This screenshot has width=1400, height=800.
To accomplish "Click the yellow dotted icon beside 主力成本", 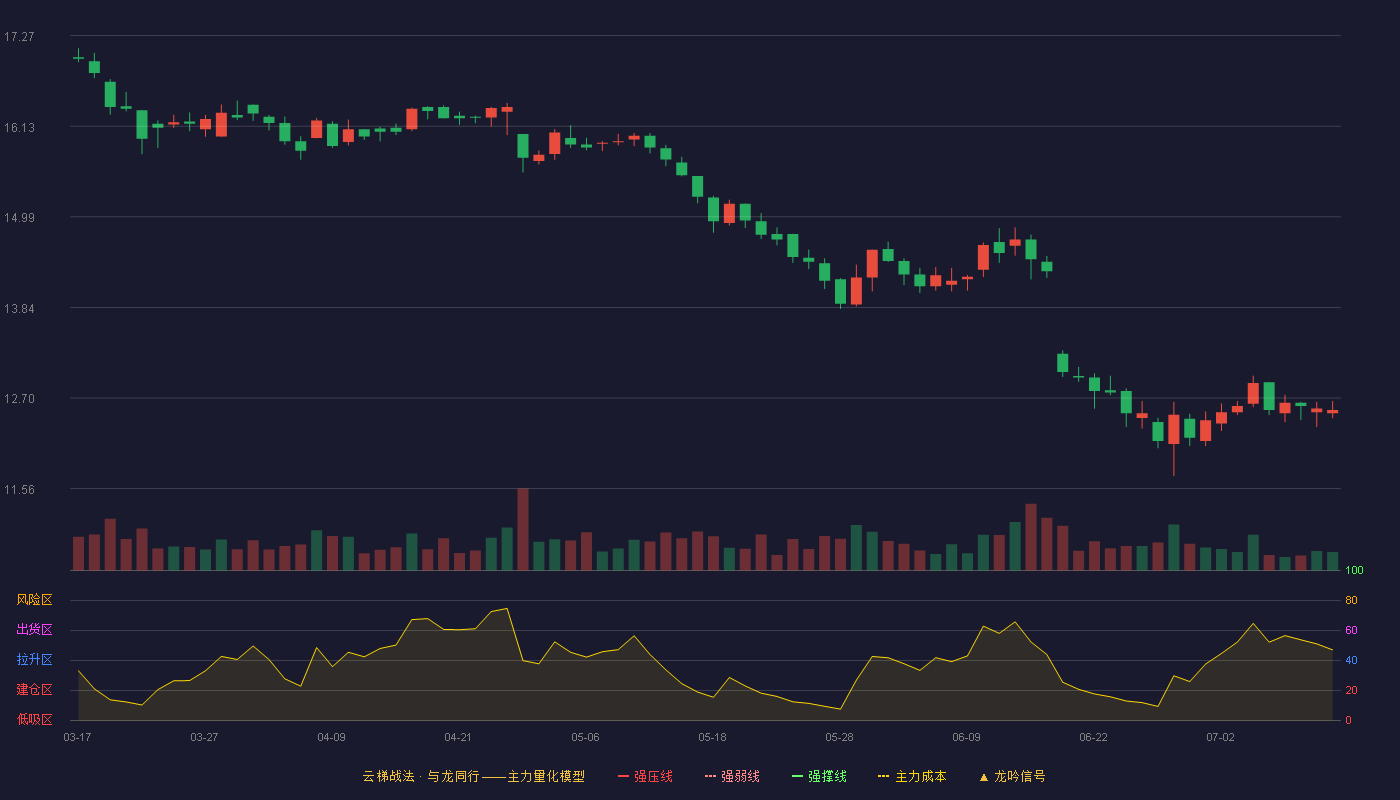I will tap(883, 776).
